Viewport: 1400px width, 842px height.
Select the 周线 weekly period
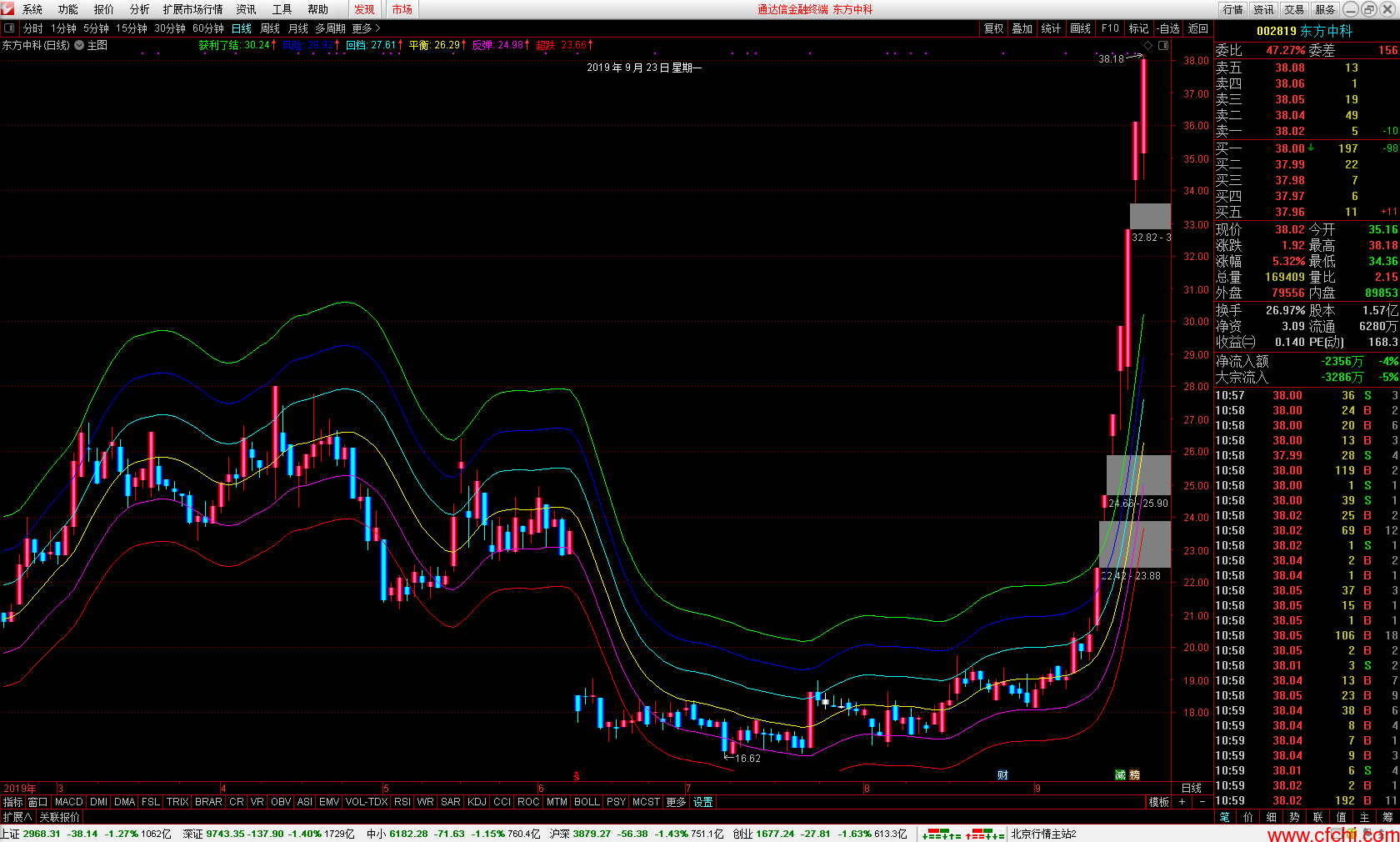coord(270,28)
